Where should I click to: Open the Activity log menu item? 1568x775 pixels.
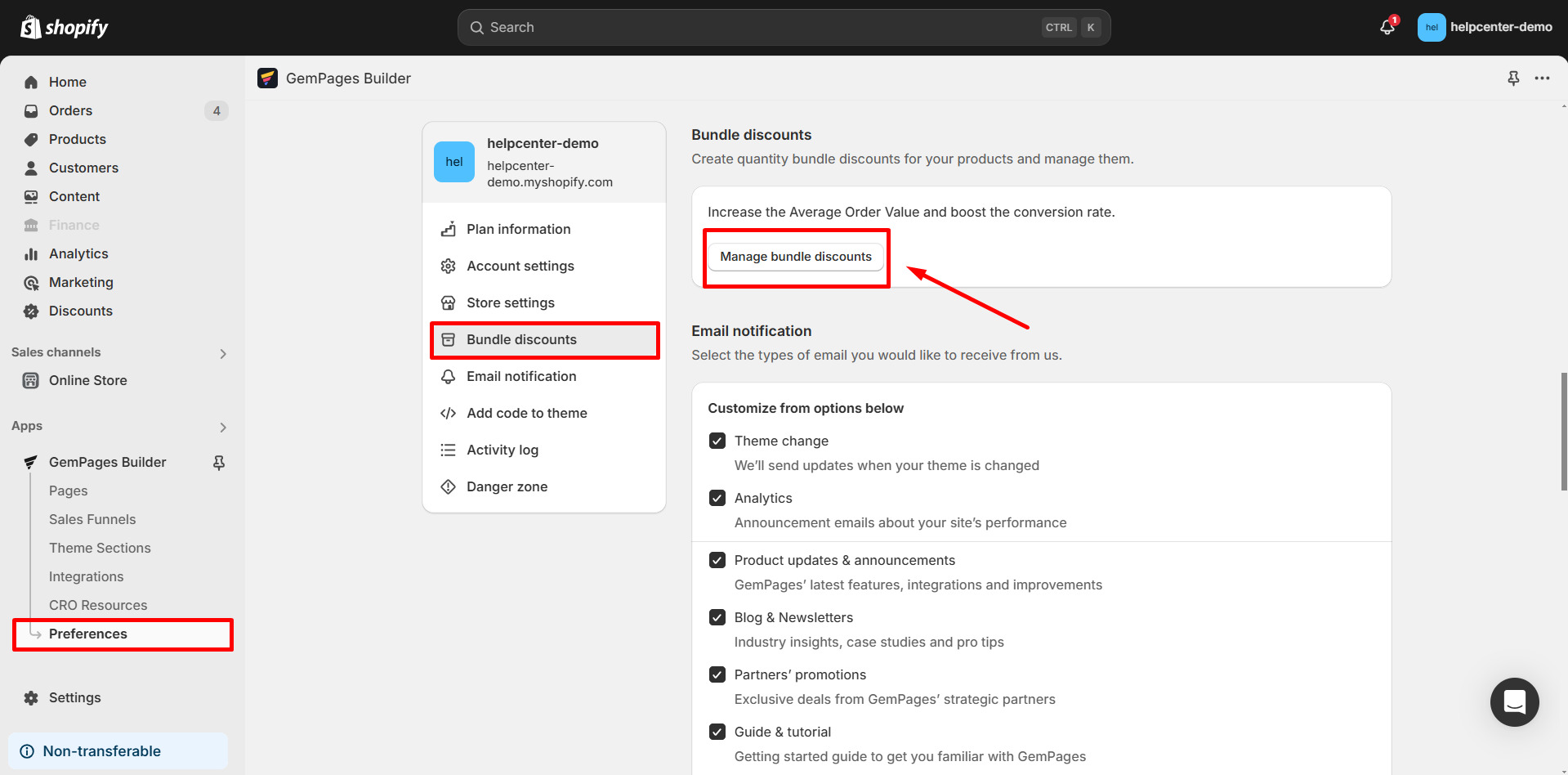click(502, 450)
